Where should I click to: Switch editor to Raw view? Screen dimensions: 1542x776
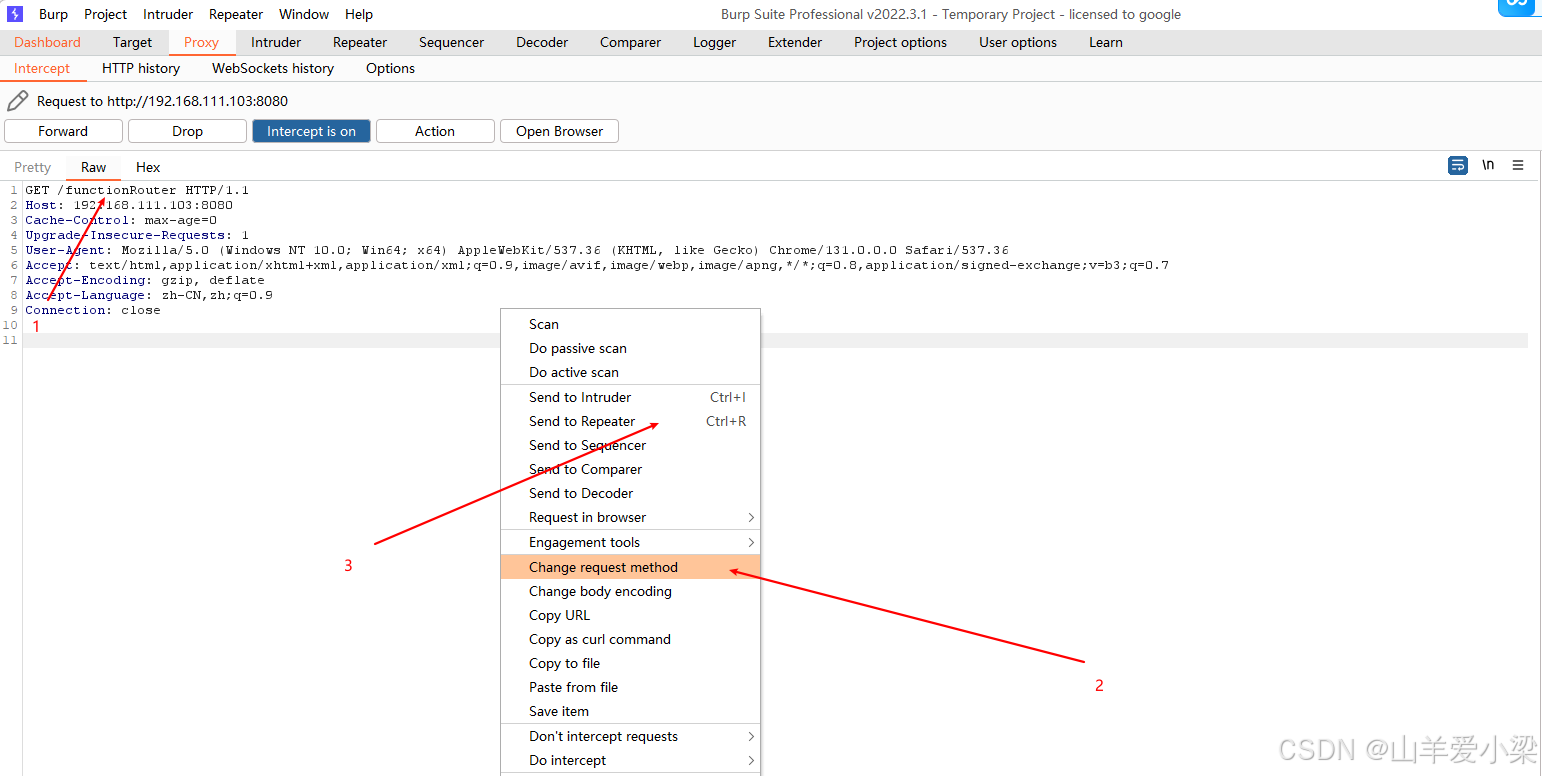(93, 167)
